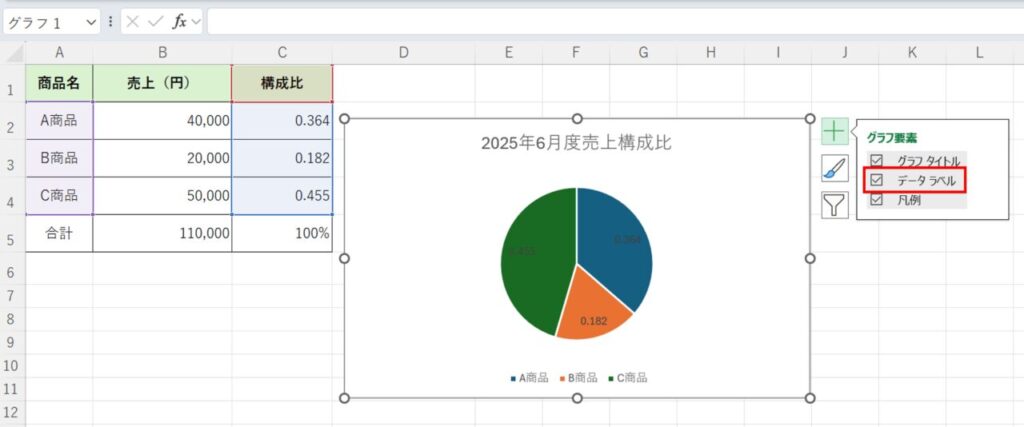This screenshot has width=1024, height=427.
Task: Open the Insert Function fx button
Action: 179,22
